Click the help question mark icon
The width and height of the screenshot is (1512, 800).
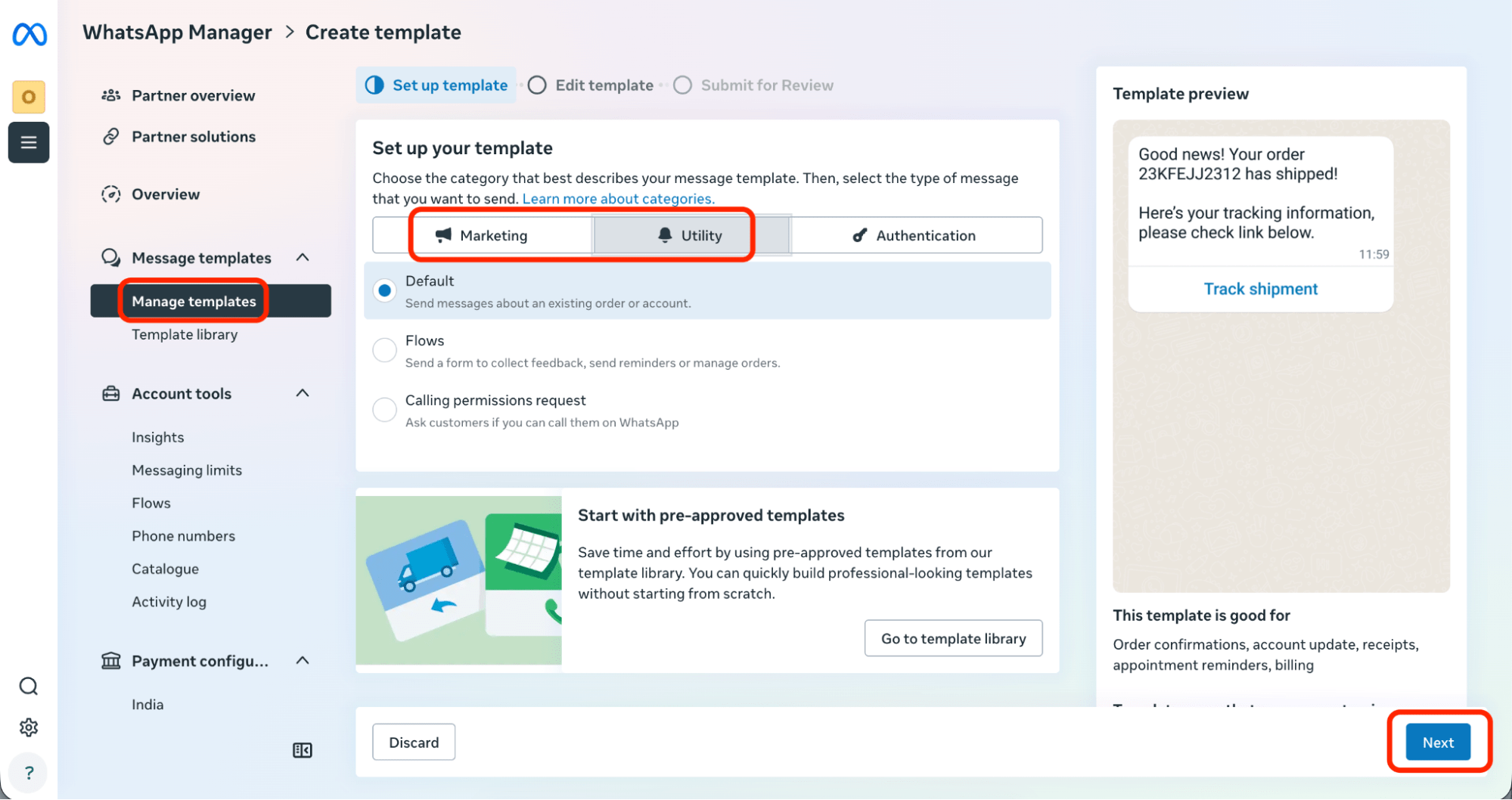(x=29, y=773)
